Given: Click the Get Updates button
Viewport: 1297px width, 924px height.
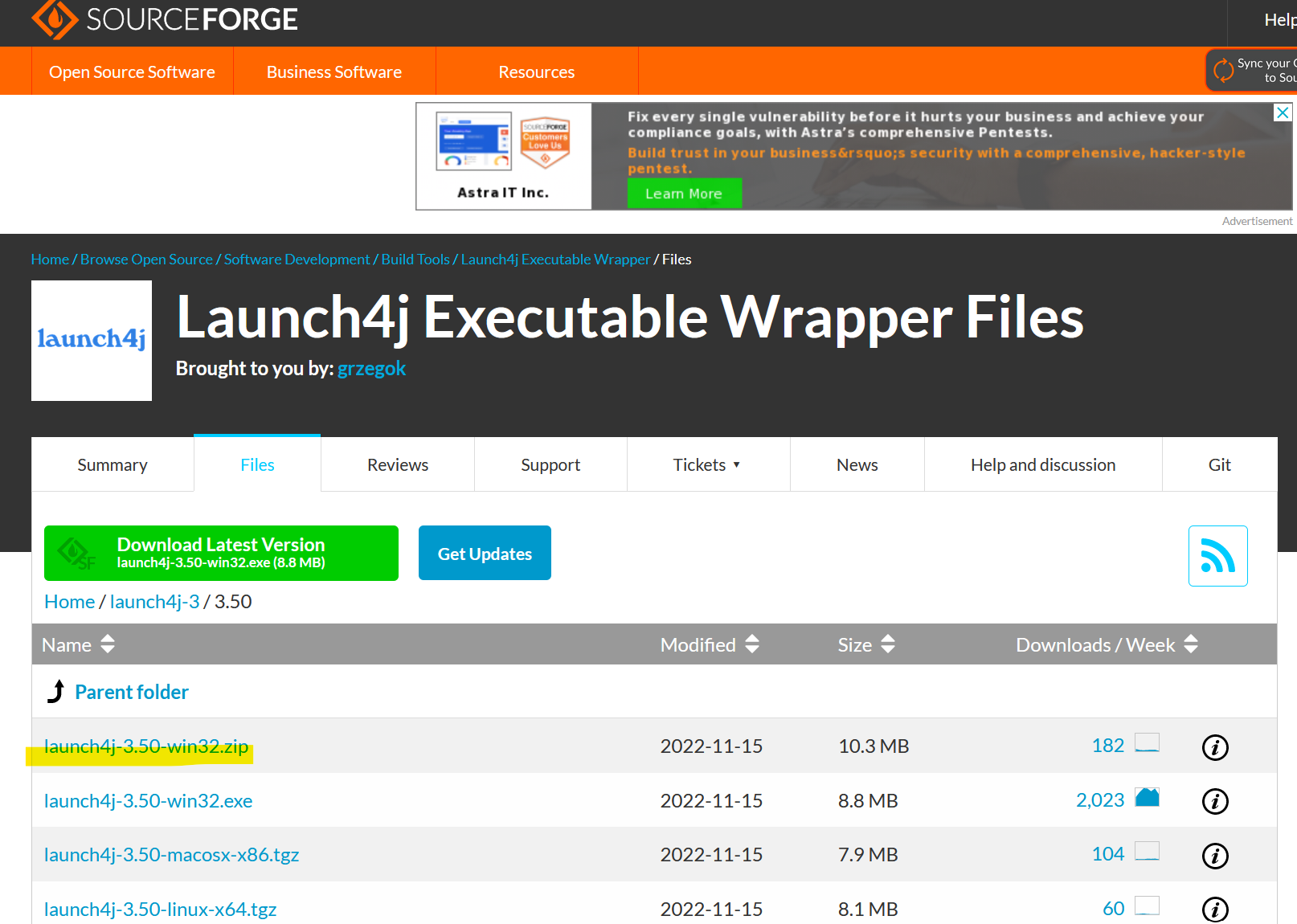Looking at the screenshot, I should 485,553.
